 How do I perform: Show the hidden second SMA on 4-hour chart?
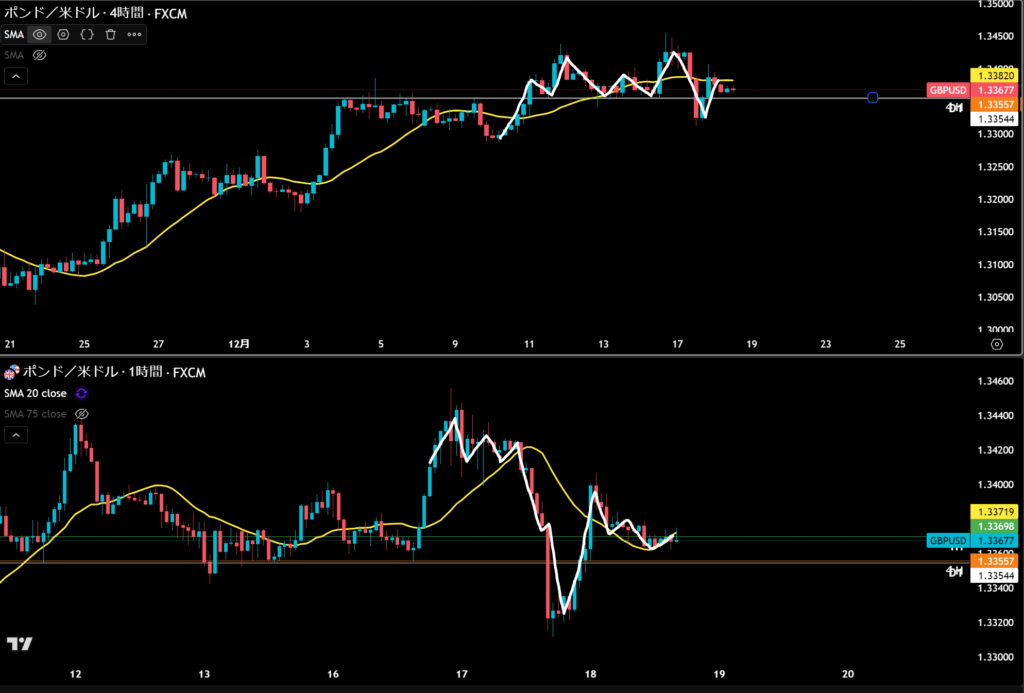[40, 55]
